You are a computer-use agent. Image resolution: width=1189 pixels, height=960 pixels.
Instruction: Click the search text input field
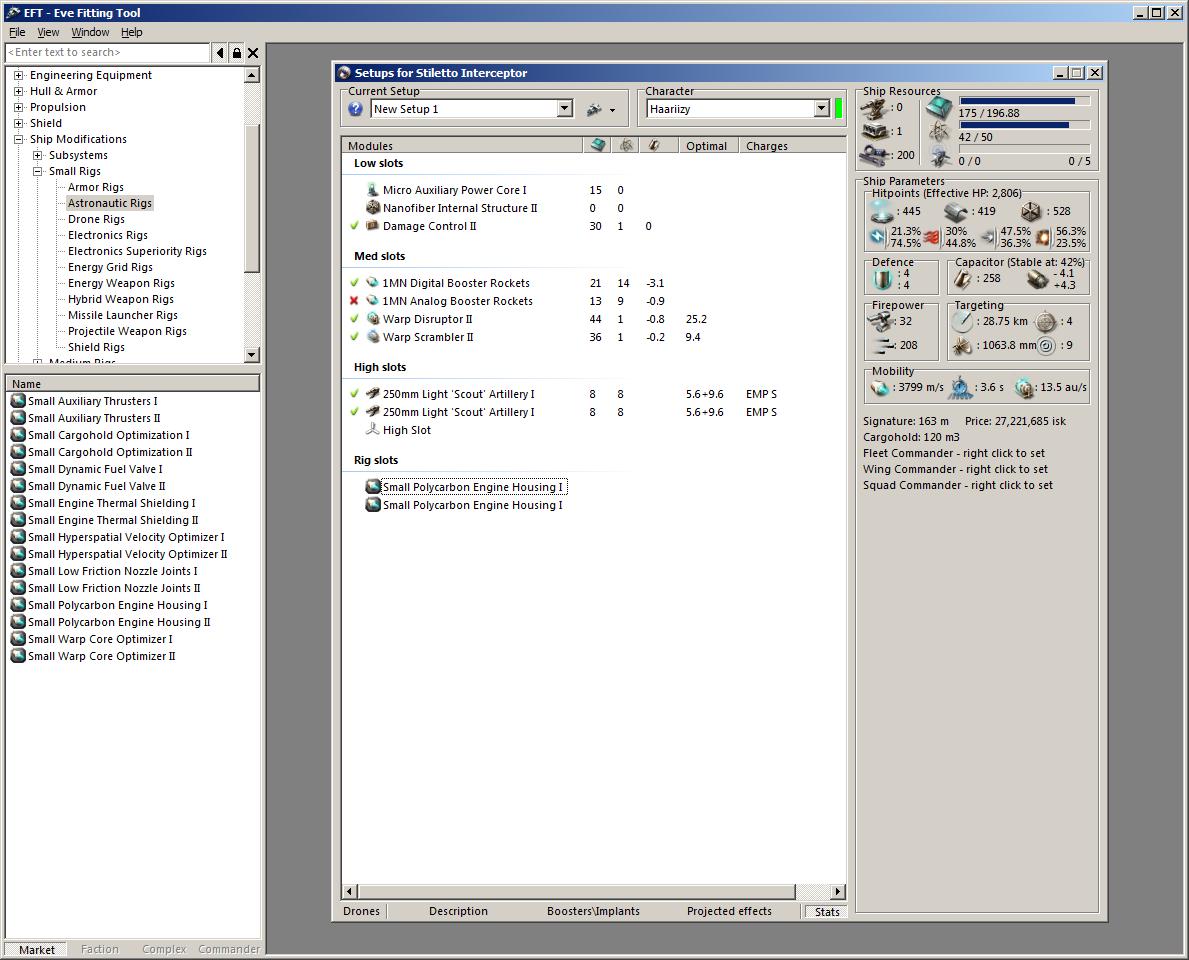[108, 52]
